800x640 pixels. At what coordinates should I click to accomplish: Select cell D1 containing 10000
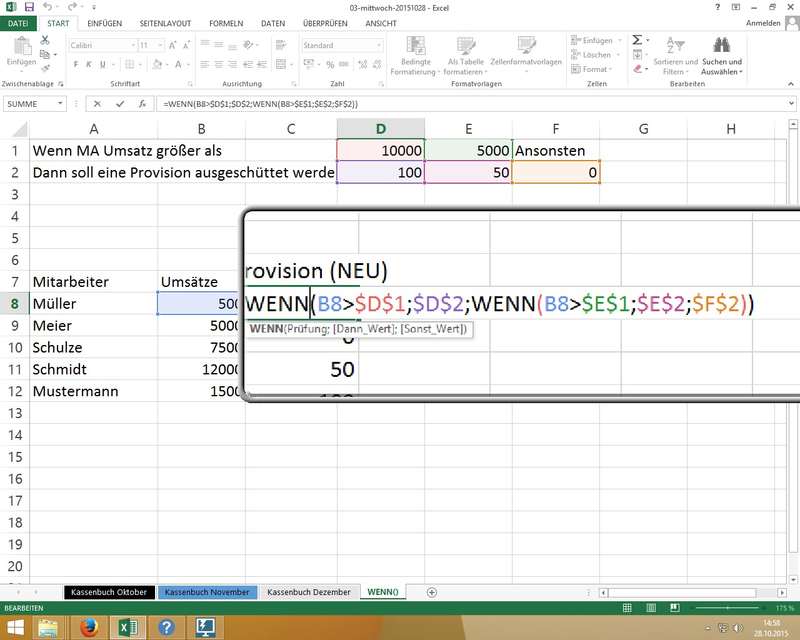pos(381,150)
